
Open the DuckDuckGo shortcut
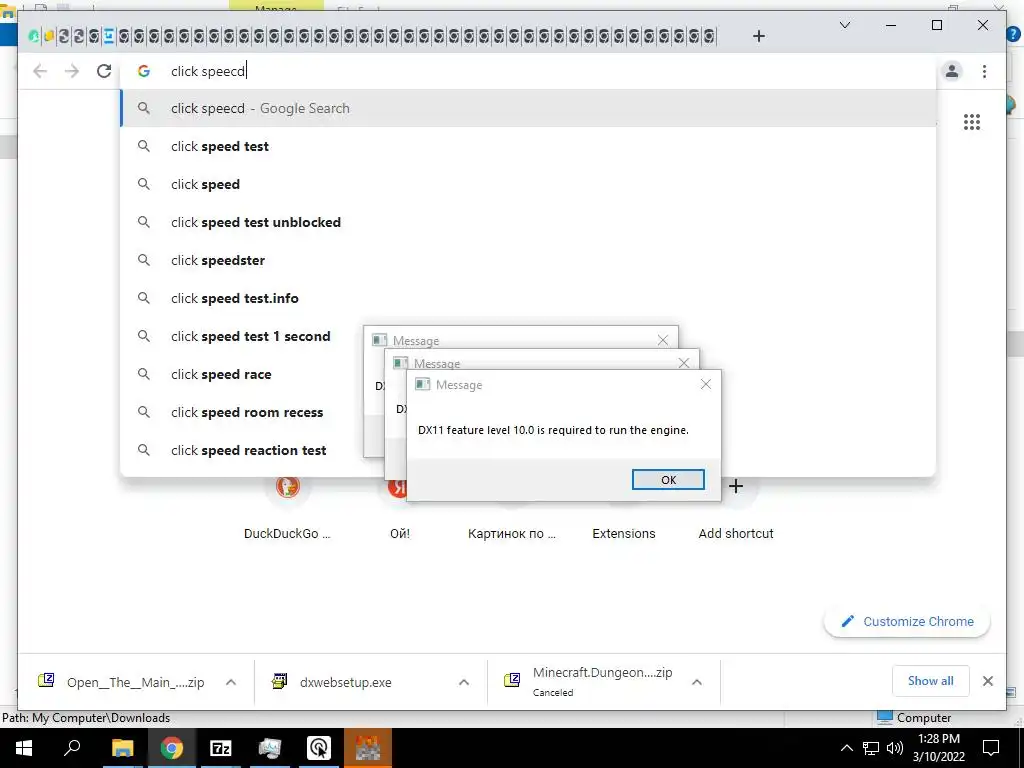point(287,487)
